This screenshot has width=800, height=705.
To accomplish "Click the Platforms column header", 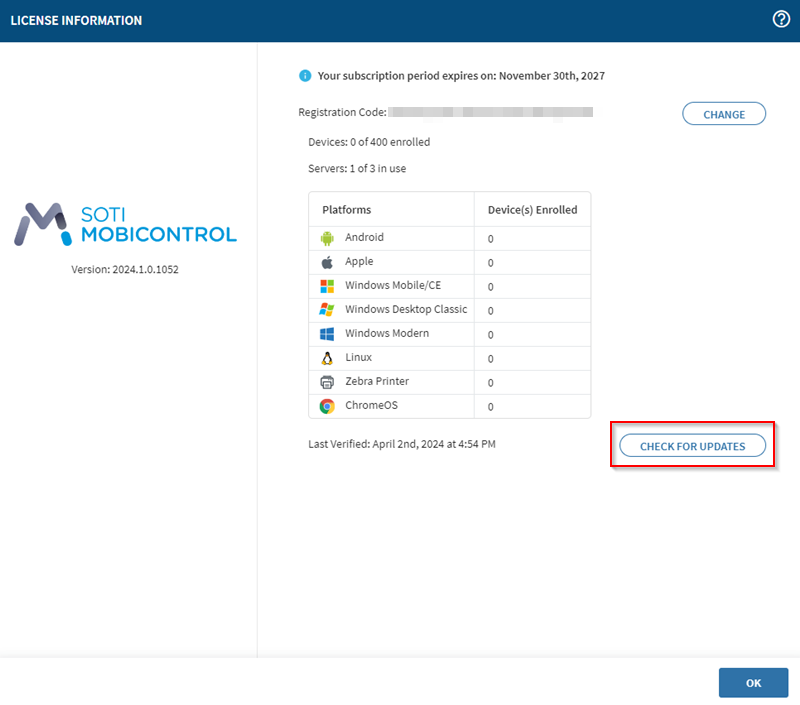I will pos(347,210).
